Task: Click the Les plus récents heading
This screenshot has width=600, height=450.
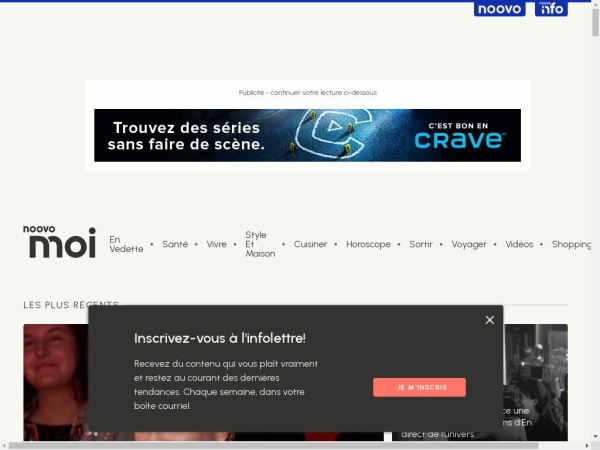Action: [71, 305]
